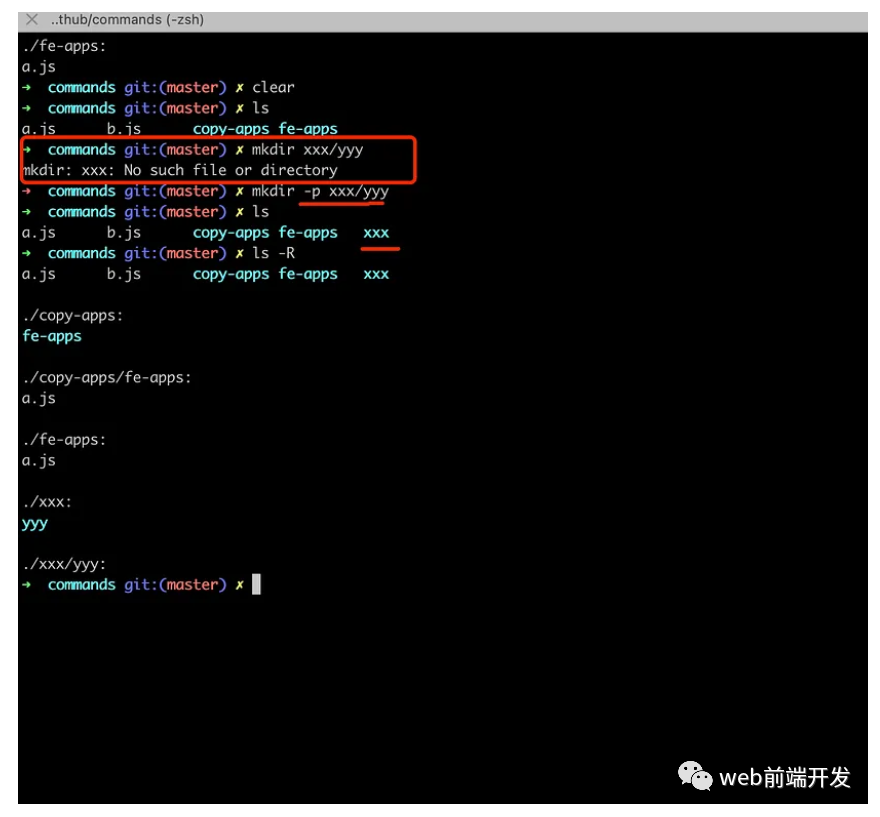Click the cursor block at the last prompt
Image resolution: width=880 pixels, height=817 pixels.
tap(256, 585)
